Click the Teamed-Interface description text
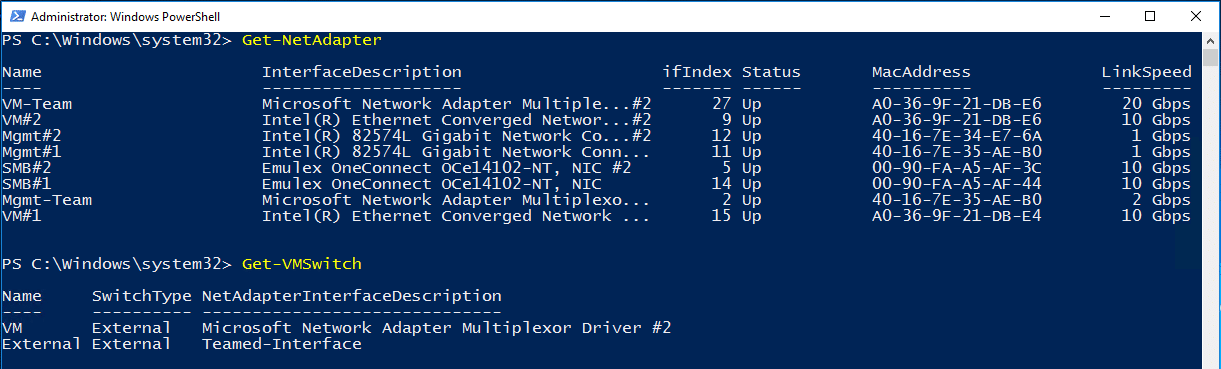Image resolution: width=1221 pixels, height=369 pixels. (282, 344)
